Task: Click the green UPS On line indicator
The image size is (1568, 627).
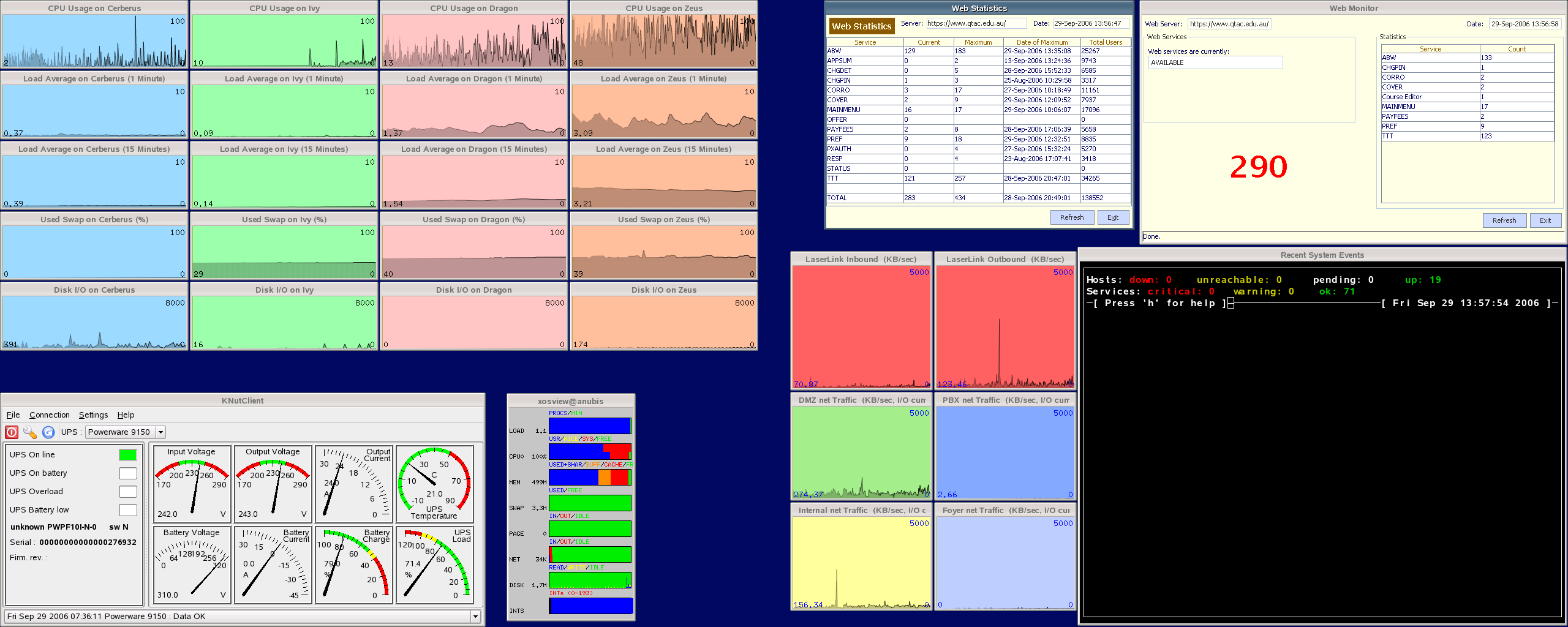Action: (127, 455)
